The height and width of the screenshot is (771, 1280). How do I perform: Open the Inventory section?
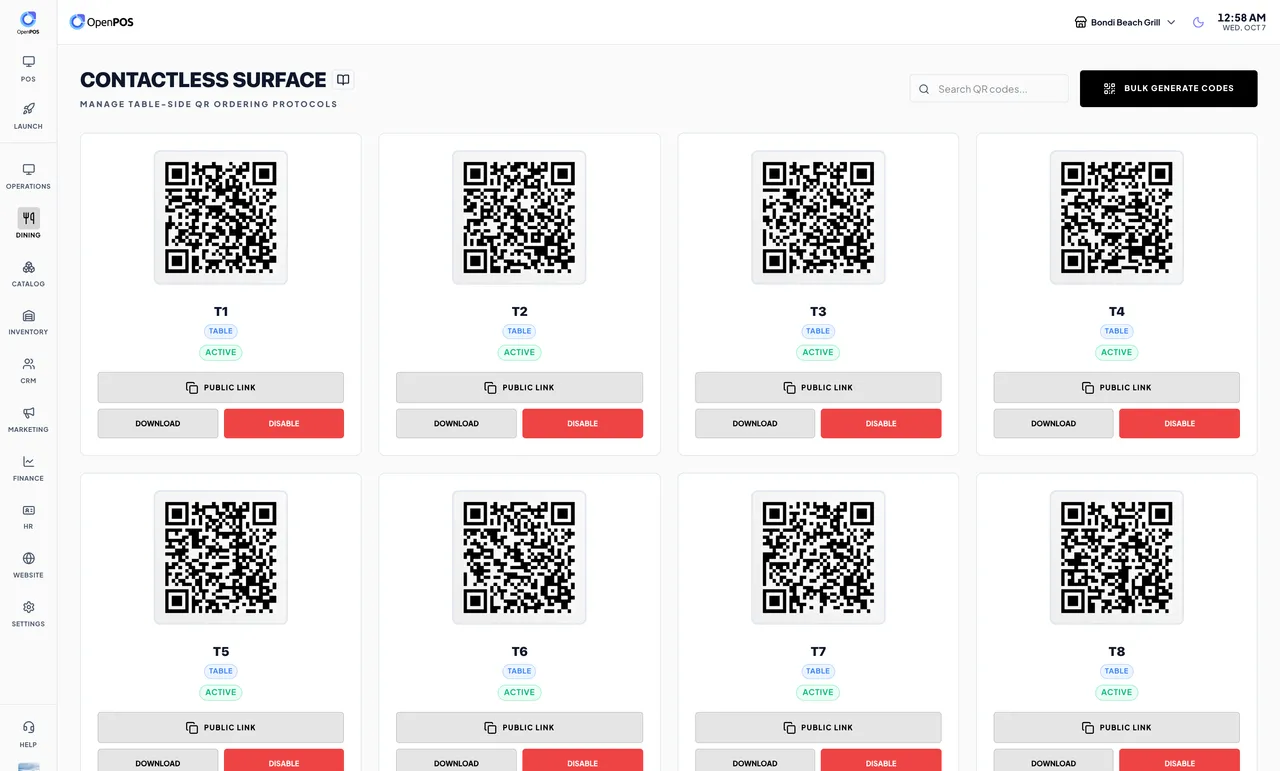click(x=28, y=321)
